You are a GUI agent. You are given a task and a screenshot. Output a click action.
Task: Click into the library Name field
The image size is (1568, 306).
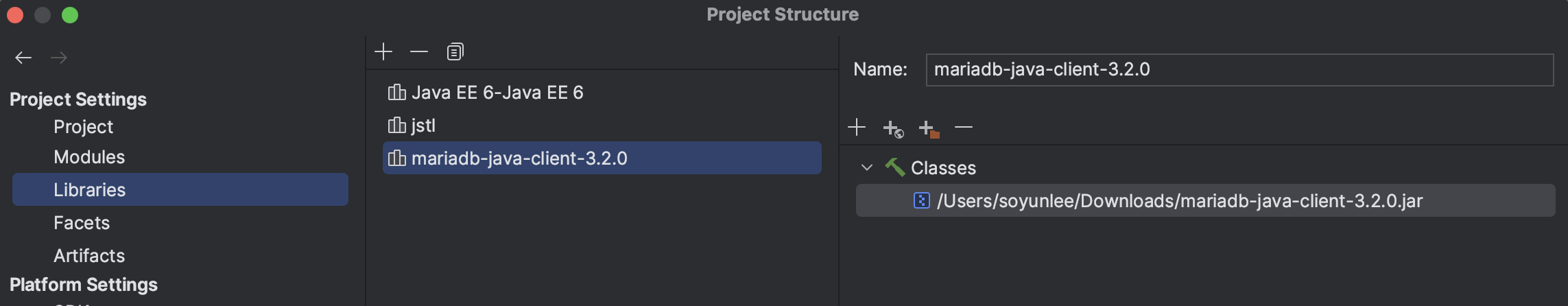coord(1239,70)
